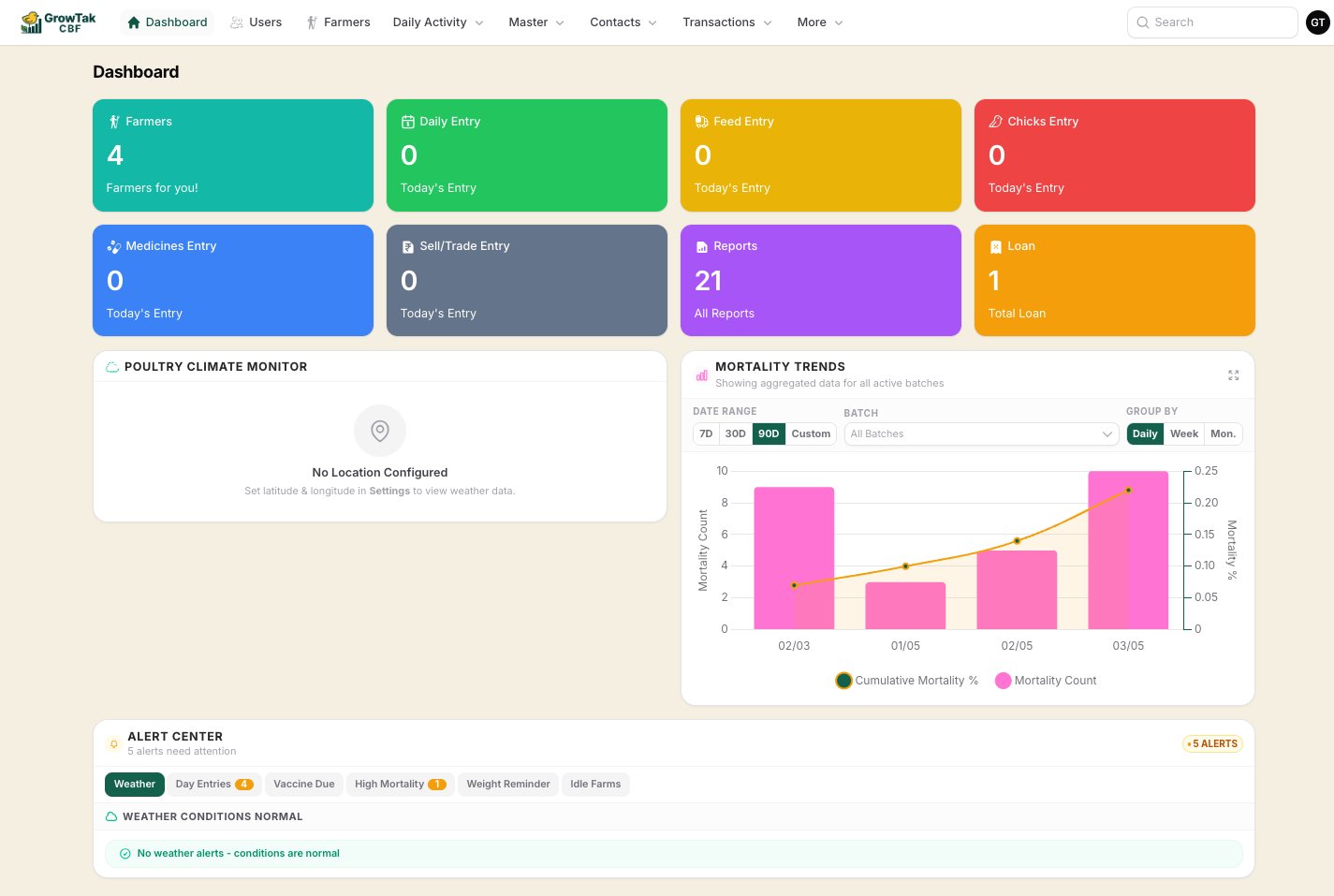Click the Farmers icon in navbar
This screenshot has width=1334, height=896.
[x=312, y=22]
